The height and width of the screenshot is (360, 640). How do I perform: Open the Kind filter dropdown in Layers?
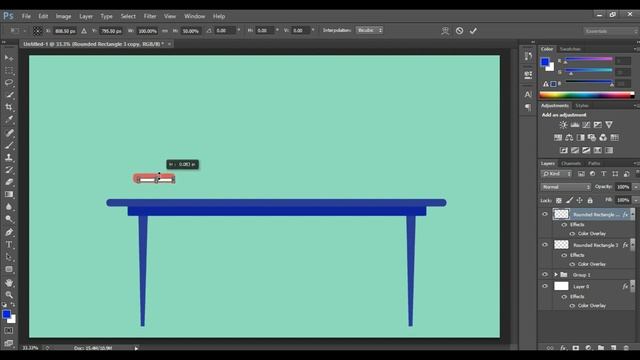pyautogui.click(x=557, y=174)
